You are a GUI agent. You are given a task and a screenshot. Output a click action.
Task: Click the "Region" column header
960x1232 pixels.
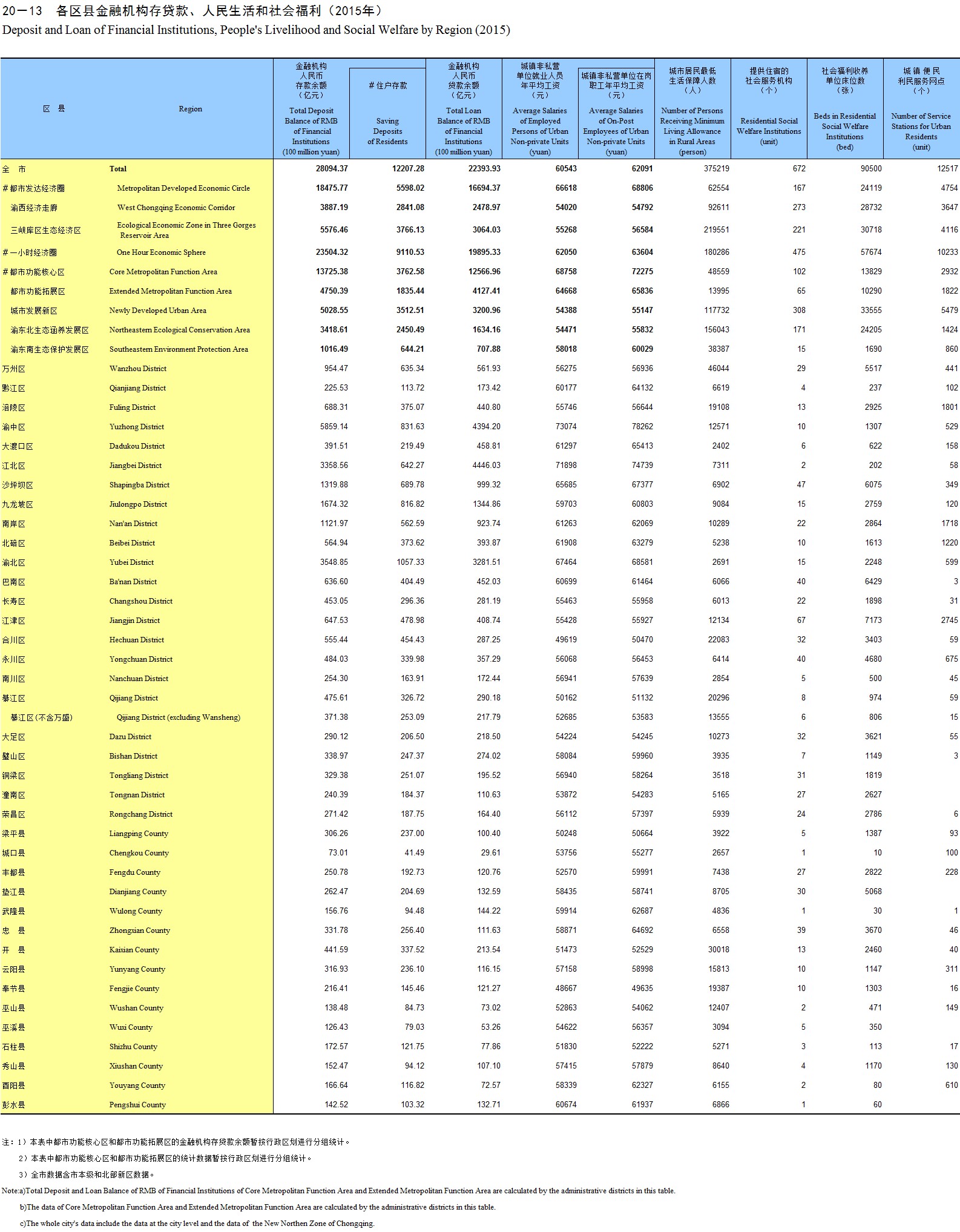(x=190, y=109)
